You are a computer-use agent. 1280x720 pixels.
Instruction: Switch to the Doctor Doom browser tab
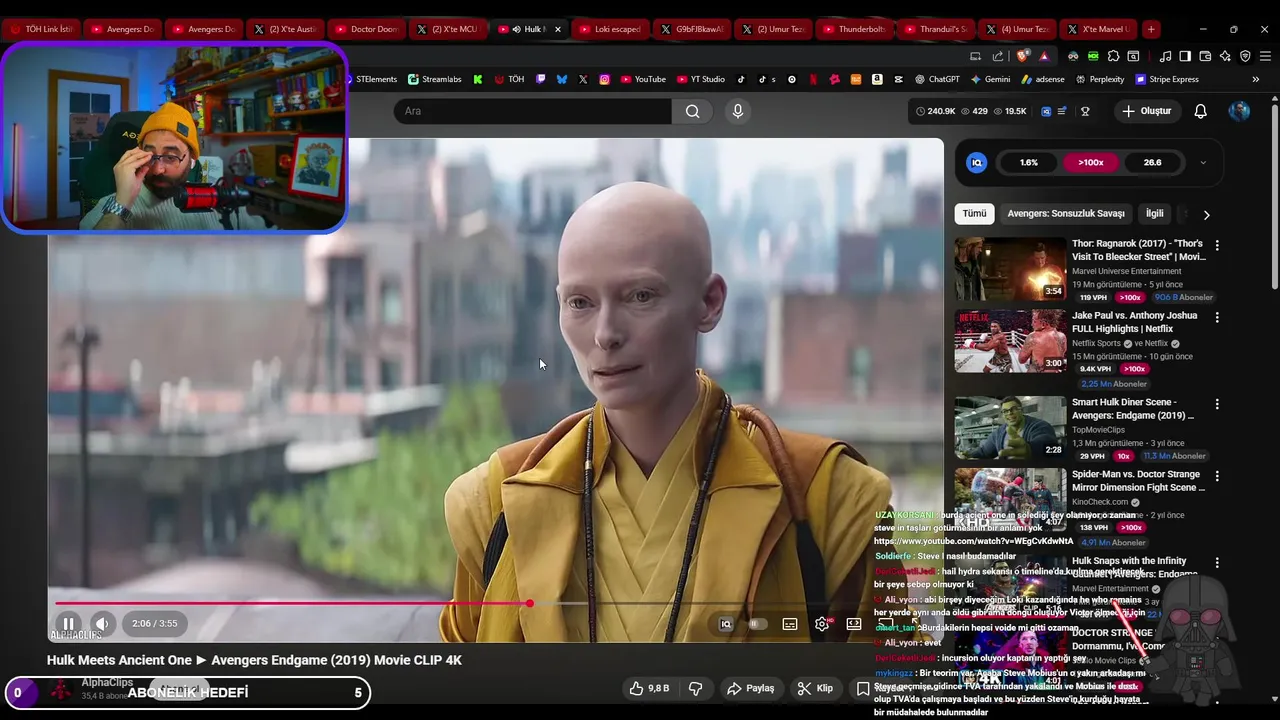[x=367, y=29]
